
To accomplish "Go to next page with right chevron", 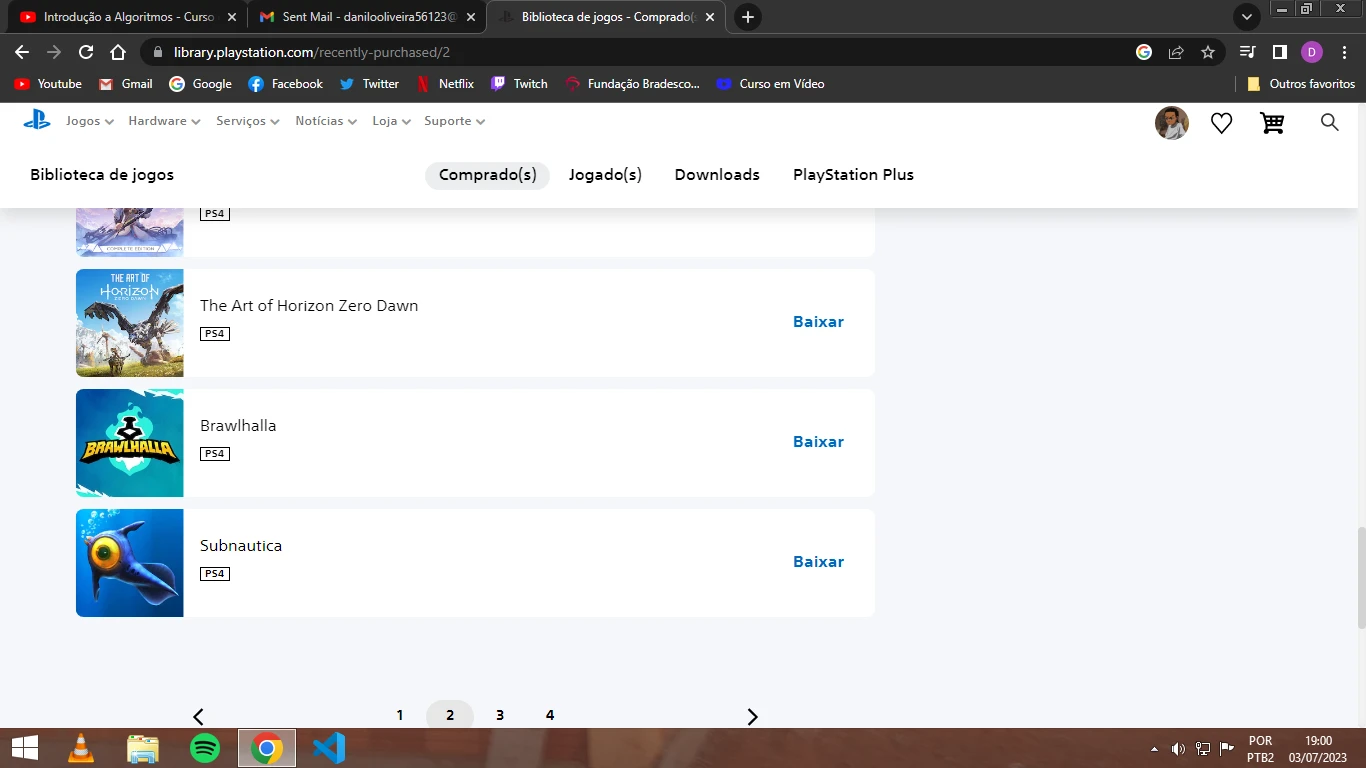I will pyautogui.click(x=752, y=716).
